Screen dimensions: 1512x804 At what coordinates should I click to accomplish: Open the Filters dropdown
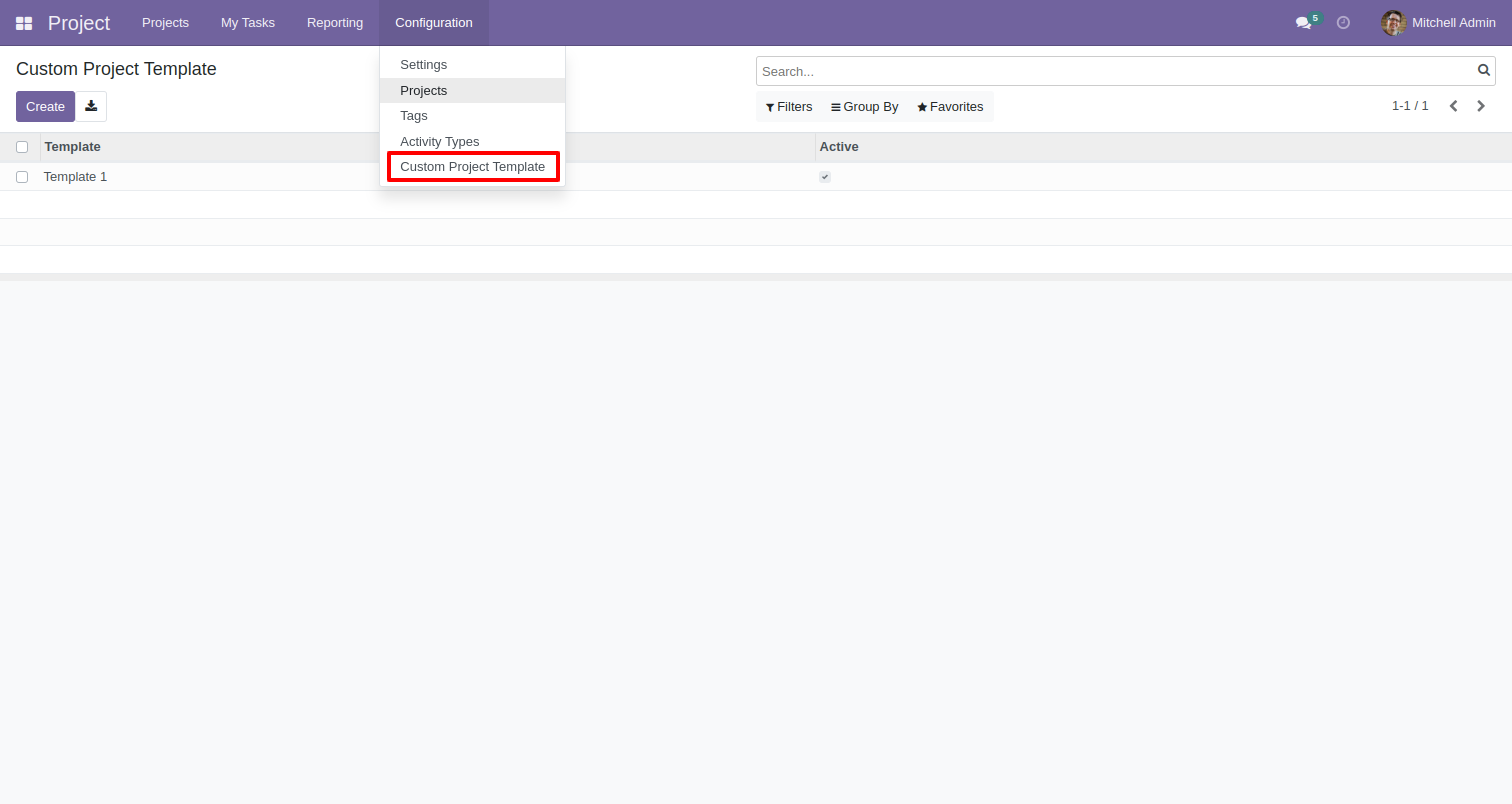click(789, 107)
